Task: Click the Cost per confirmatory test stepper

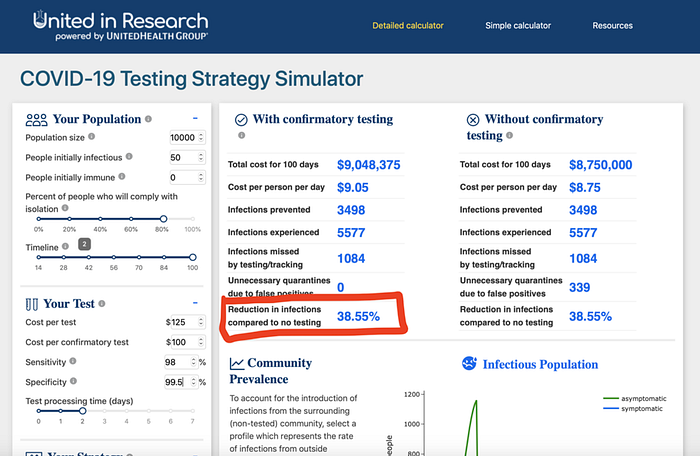Action: point(201,342)
